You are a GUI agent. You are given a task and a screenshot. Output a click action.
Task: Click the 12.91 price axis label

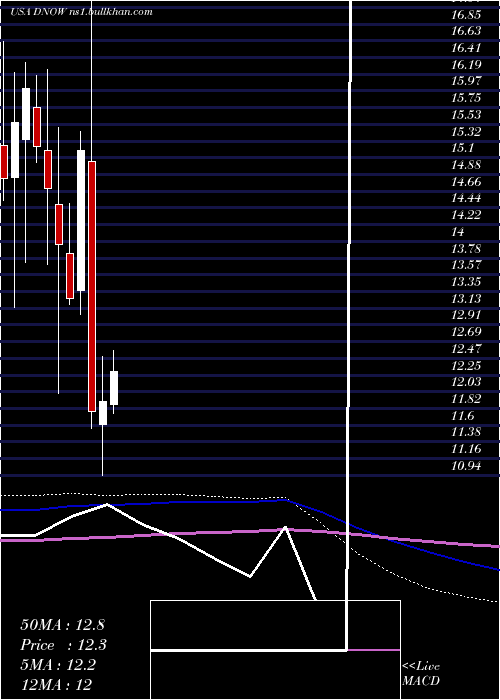point(466,315)
